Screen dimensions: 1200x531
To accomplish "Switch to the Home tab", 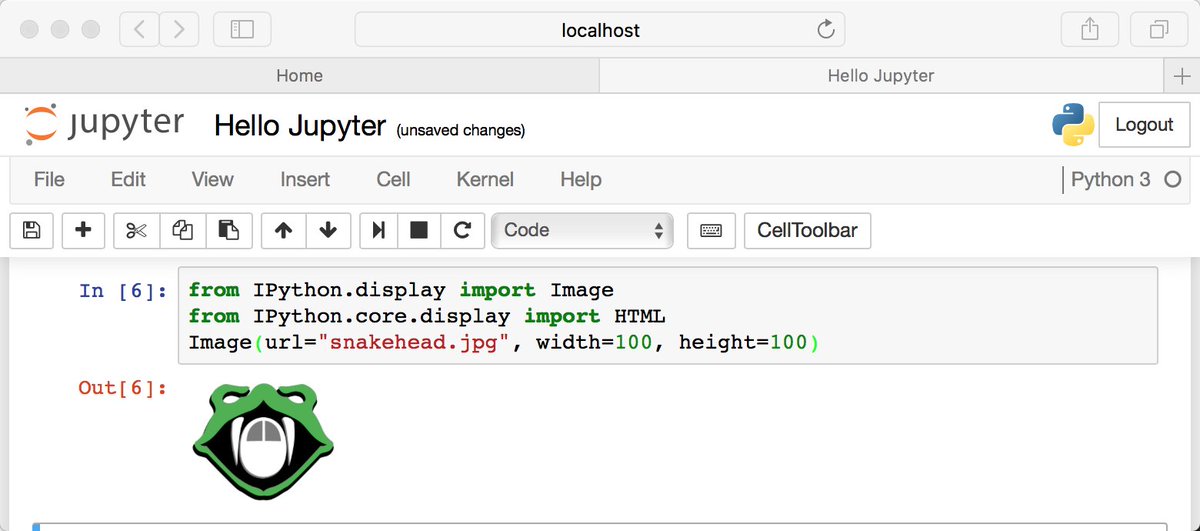I will 300,76.
